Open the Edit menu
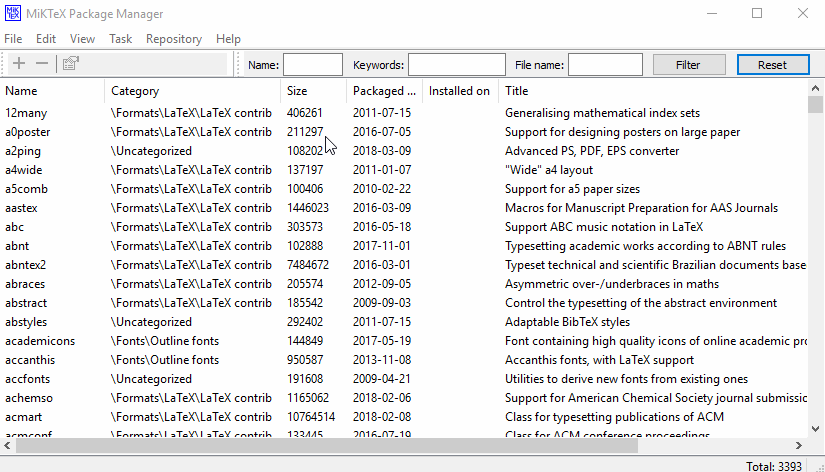 coord(46,39)
